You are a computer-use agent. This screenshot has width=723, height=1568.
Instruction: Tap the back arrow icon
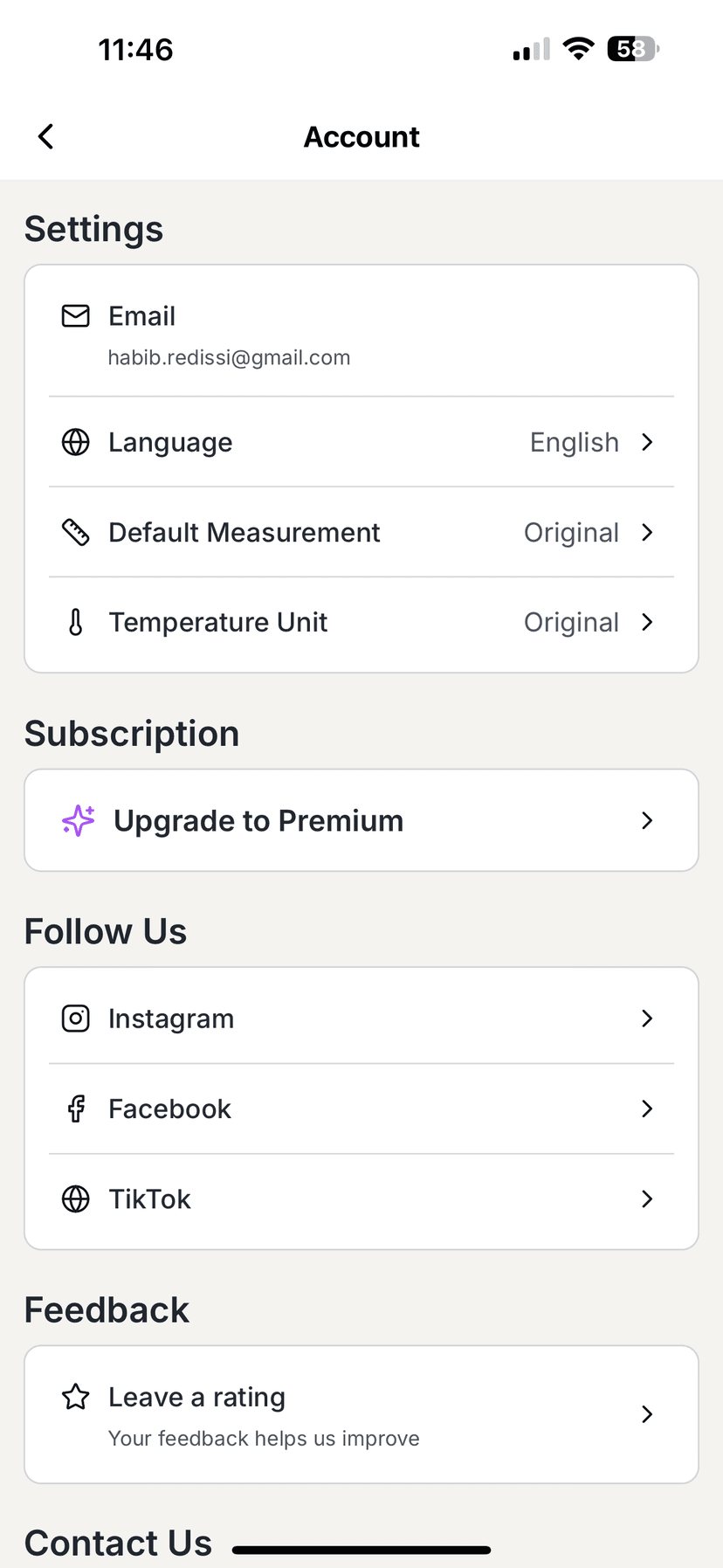tap(46, 136)
